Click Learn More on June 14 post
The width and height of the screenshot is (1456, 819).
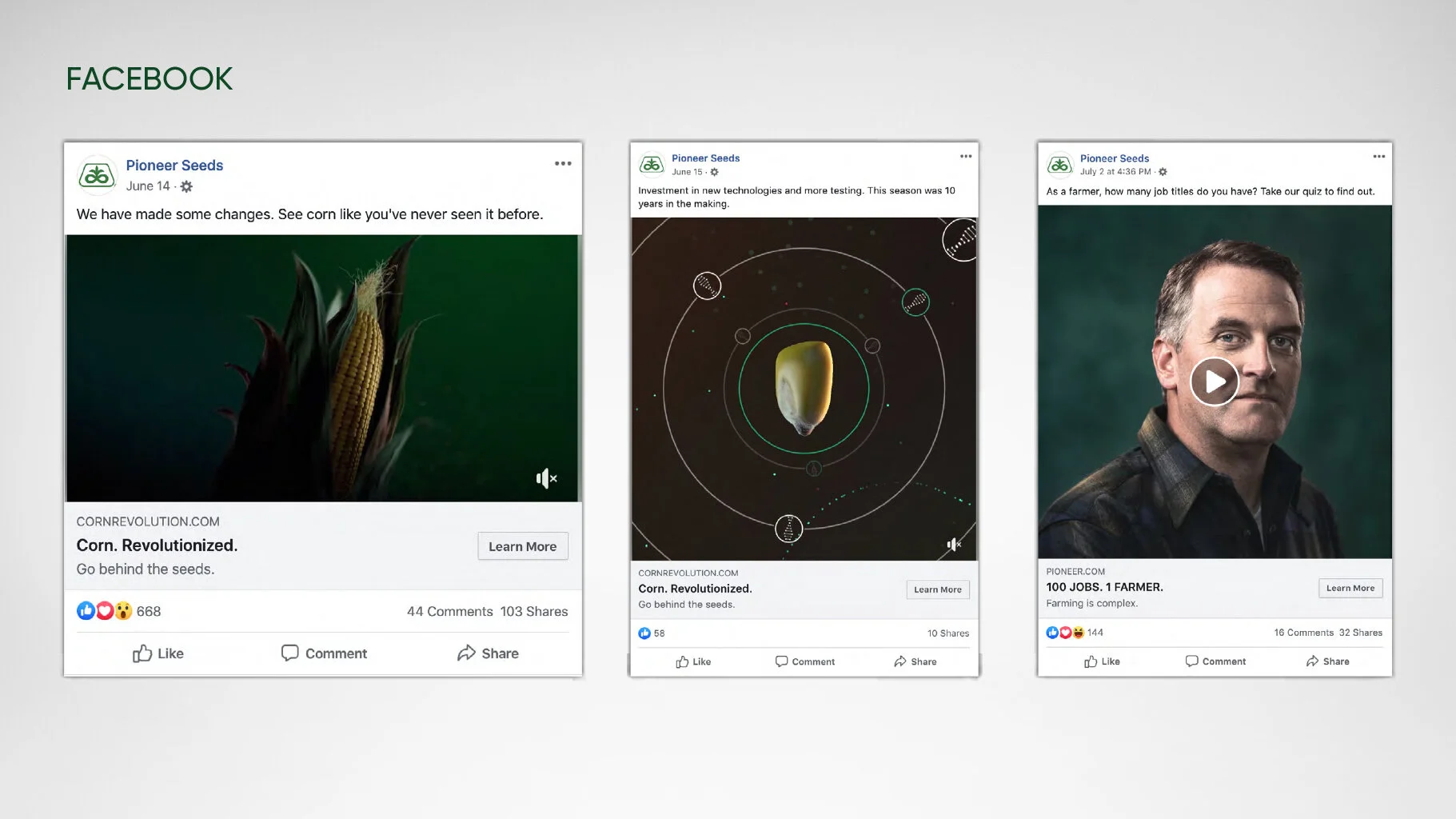click(x=523, y=546)
